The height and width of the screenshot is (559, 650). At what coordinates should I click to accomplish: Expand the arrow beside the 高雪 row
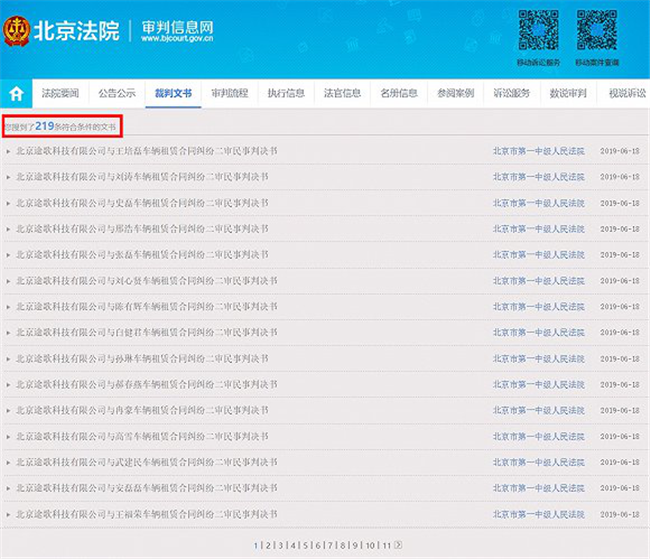click(x=8, y=437)
